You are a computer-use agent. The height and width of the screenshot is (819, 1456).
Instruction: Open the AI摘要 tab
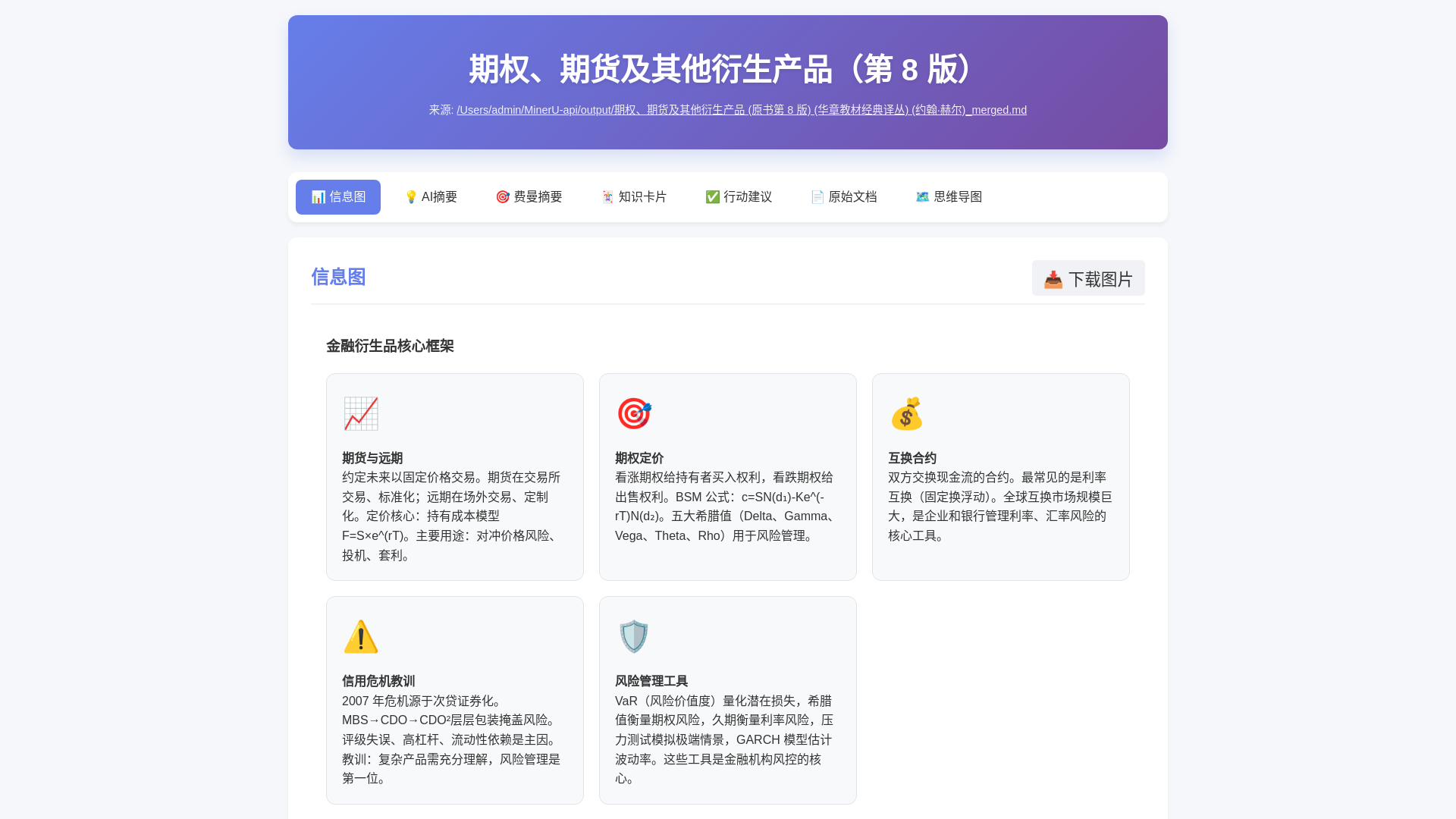pyautogui.click(x=431, y=197)
